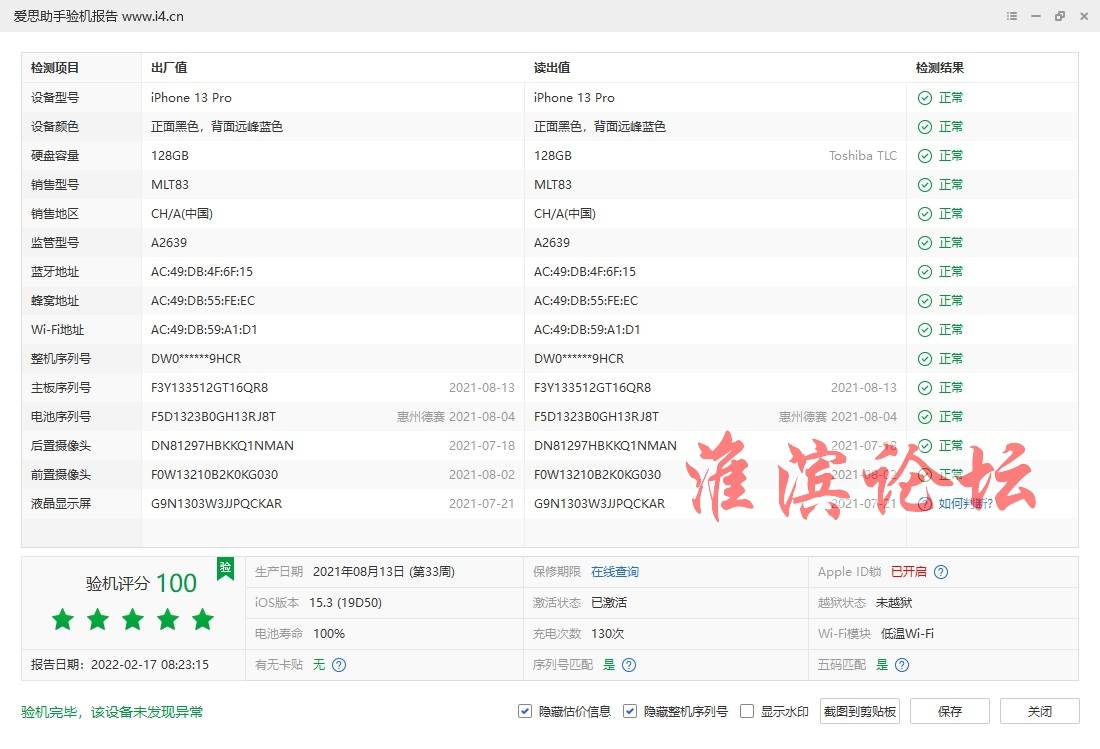Select read-out display serial G9N1303W3JJPQCKAR
Viewport: 1100px width, 749px height.
point(599,504)
